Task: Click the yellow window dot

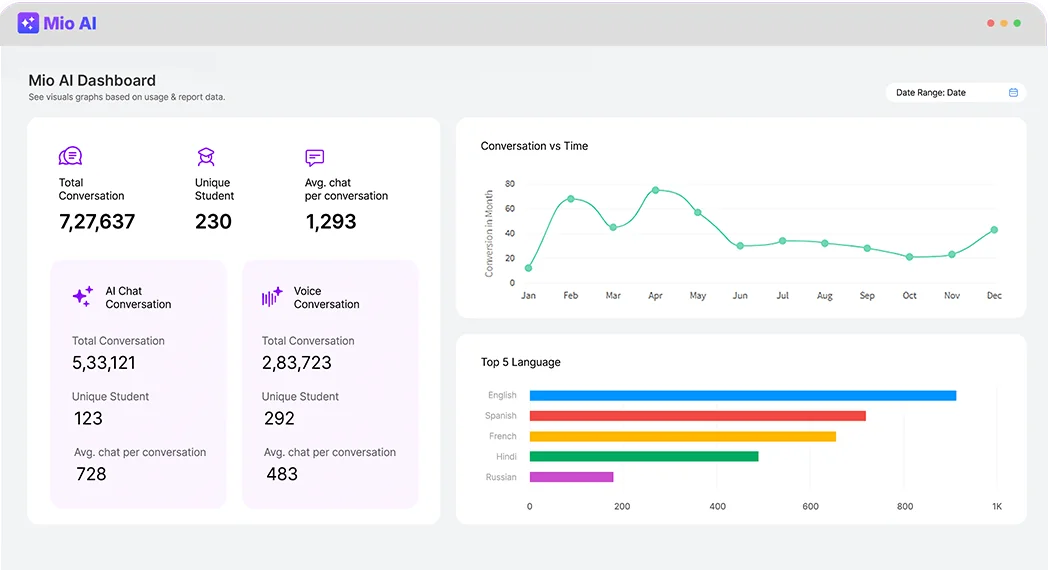Action: (x=1004, y=23)
